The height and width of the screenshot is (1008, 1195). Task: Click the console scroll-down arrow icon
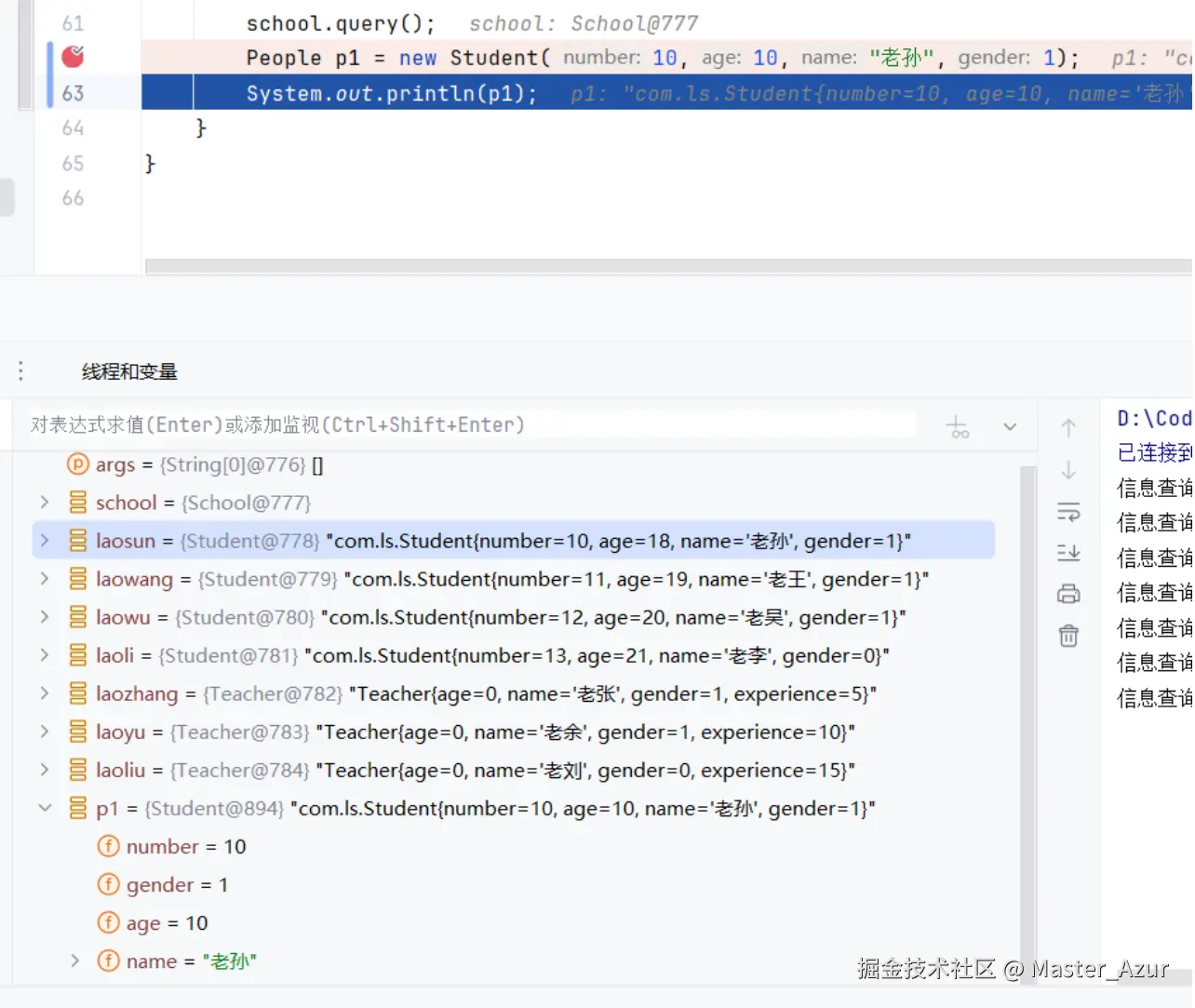coord(1068,470)
